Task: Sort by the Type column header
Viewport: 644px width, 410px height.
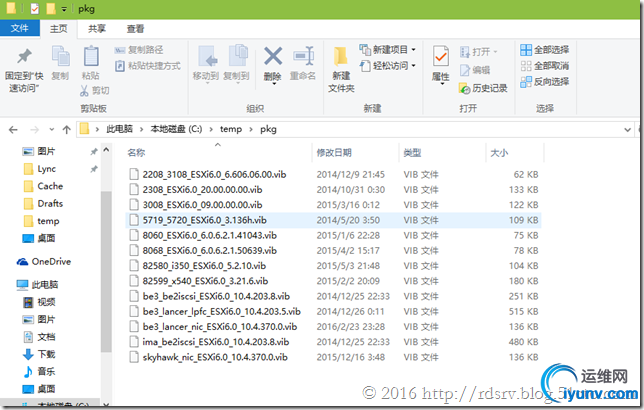Action: (x=412, y=153)
